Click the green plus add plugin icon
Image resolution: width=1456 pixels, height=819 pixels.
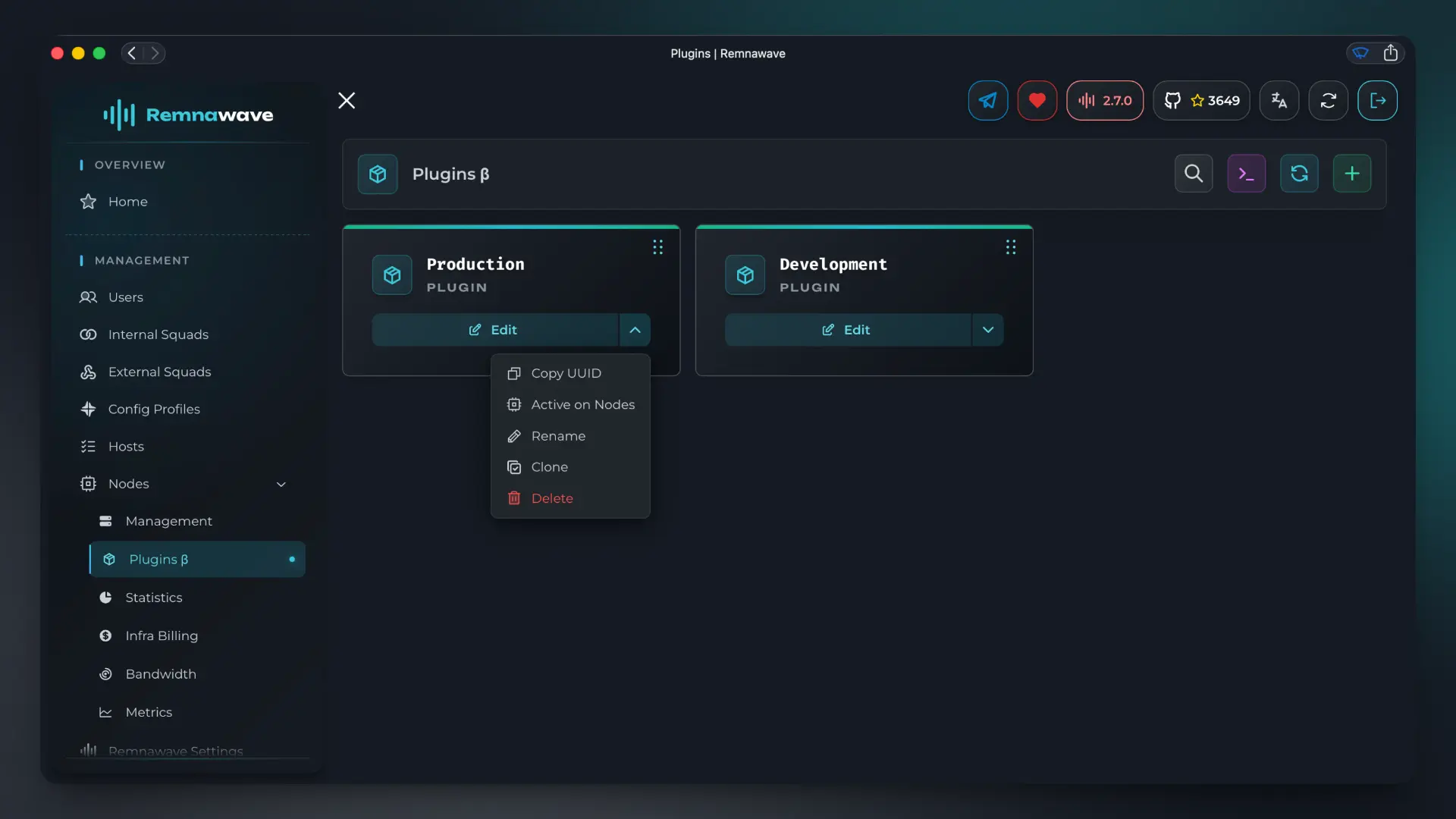1351,174
